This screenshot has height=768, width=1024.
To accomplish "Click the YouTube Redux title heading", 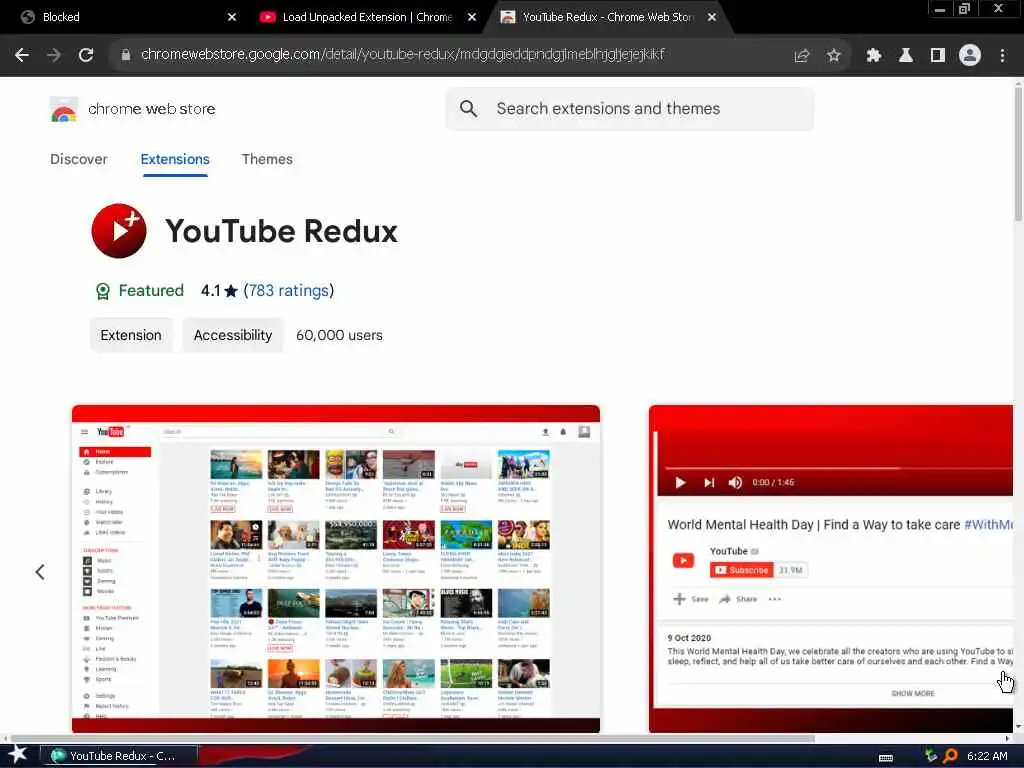I will (281, 231).
